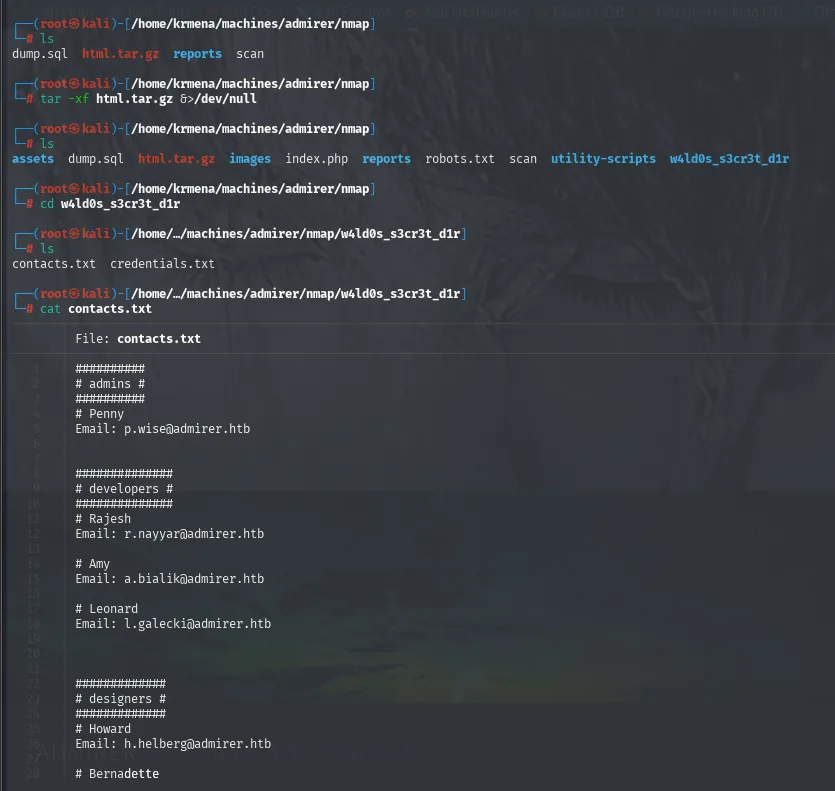
Task: Select the '# designers #' section heading
Action: (120, 698)
